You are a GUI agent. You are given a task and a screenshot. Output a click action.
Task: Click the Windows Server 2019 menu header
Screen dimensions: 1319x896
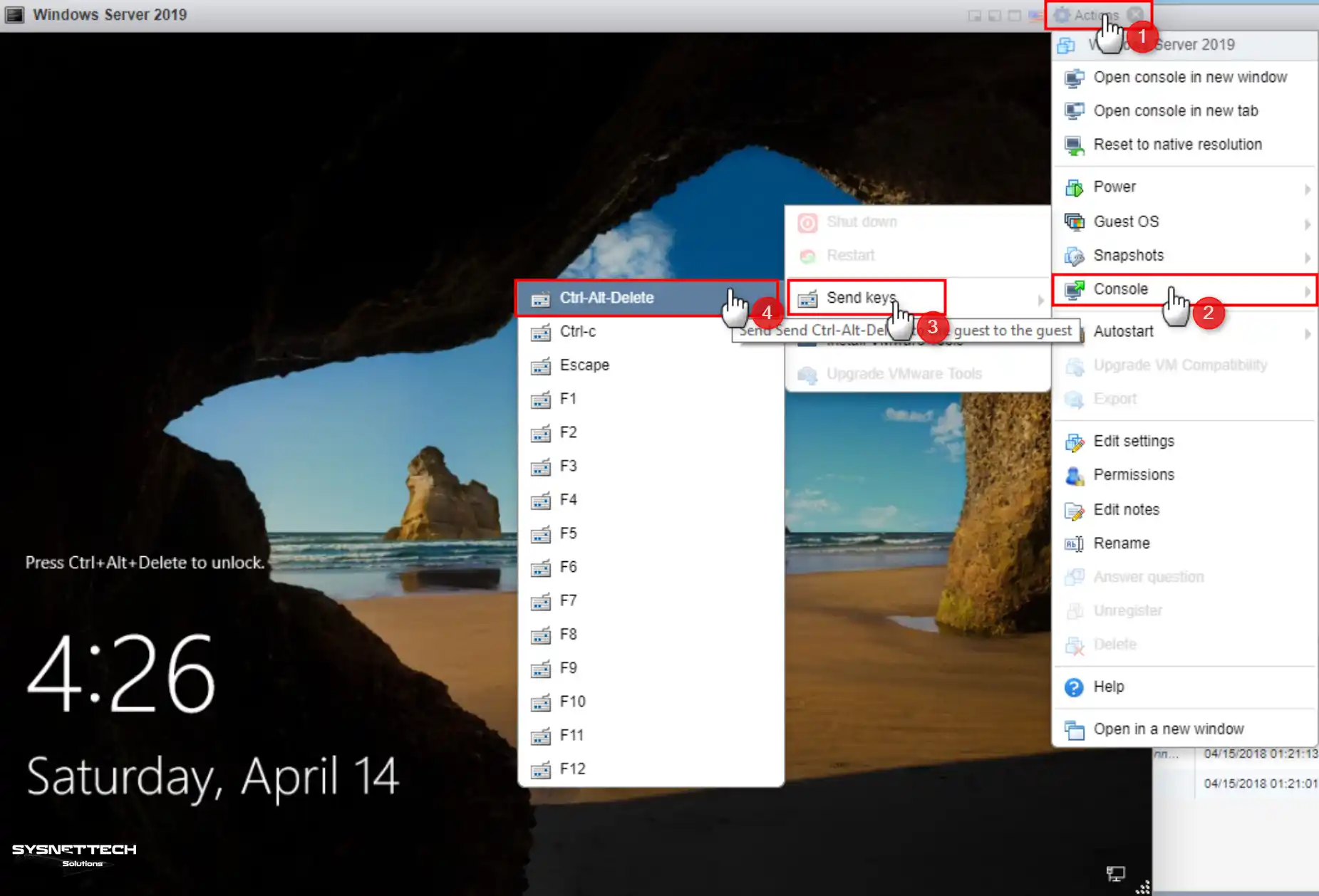[1184, 45]
